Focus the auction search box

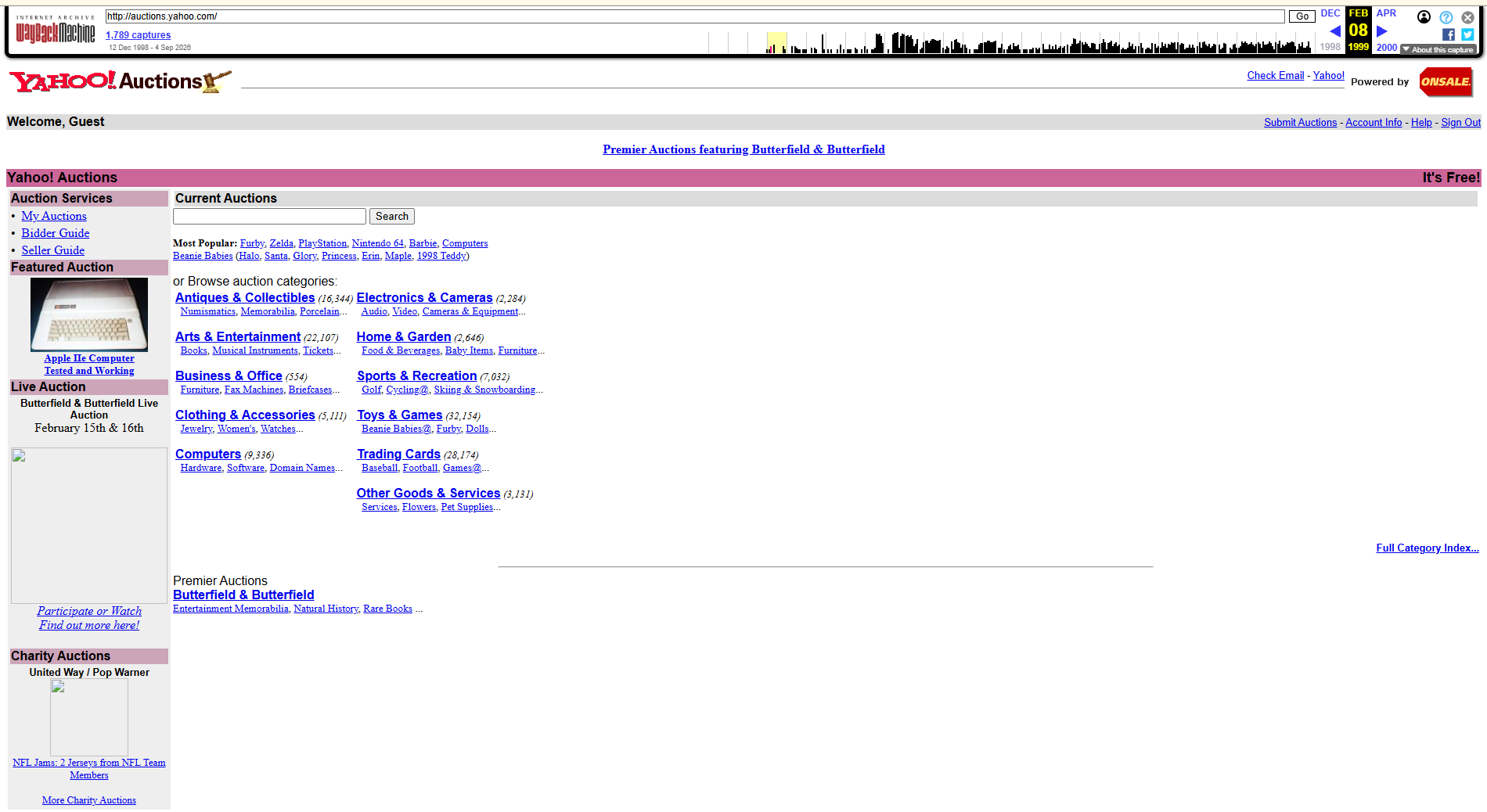point(269,217)
